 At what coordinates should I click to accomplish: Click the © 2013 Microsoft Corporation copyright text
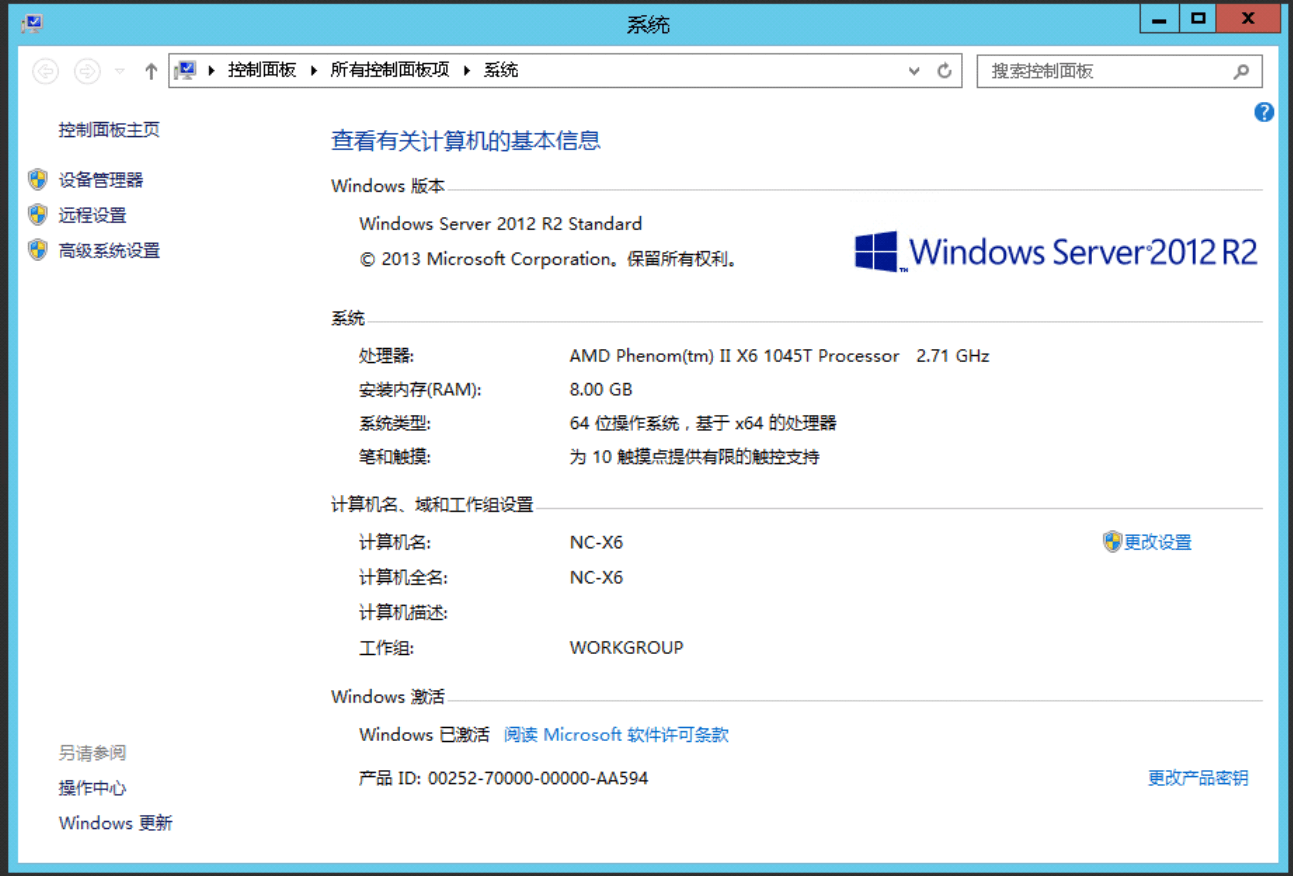pos(550,260)
